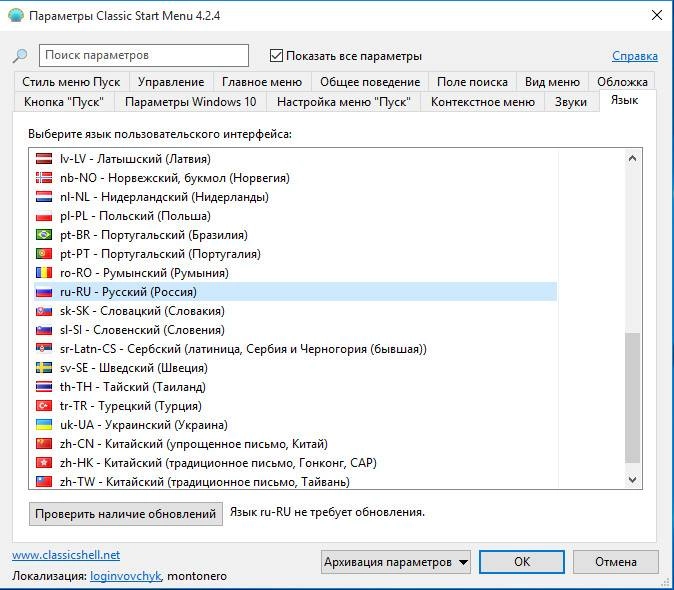
Task: Click the Russian flag icon
Action: pos(44,292)
